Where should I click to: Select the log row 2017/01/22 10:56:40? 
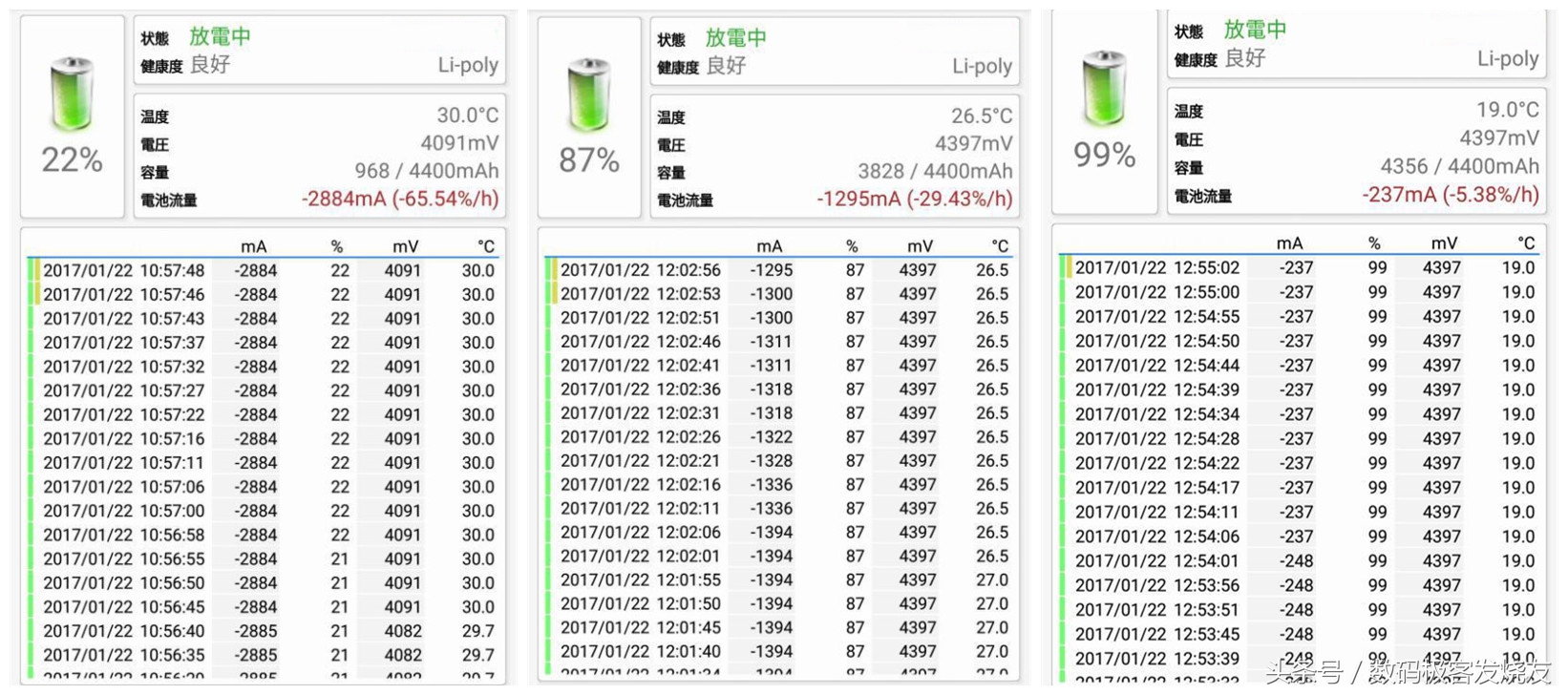[x=264, y=631]
